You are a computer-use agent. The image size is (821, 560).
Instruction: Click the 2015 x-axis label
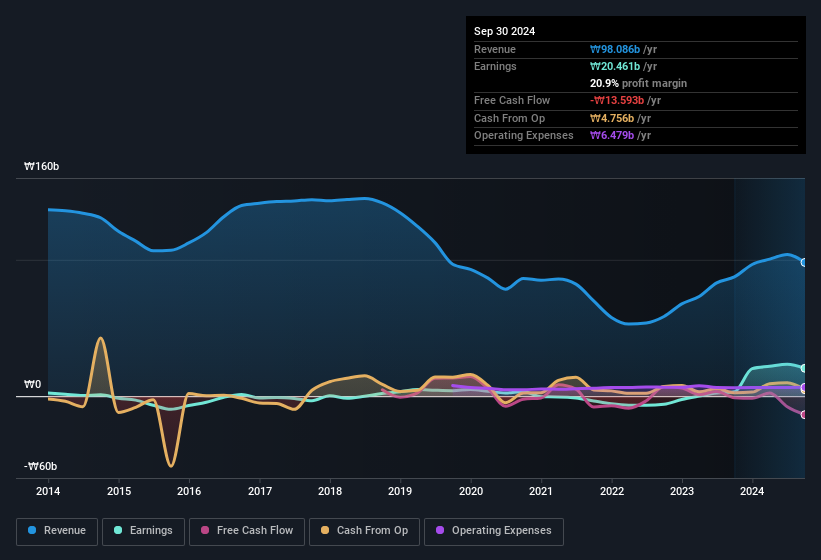tap(119, 491)
